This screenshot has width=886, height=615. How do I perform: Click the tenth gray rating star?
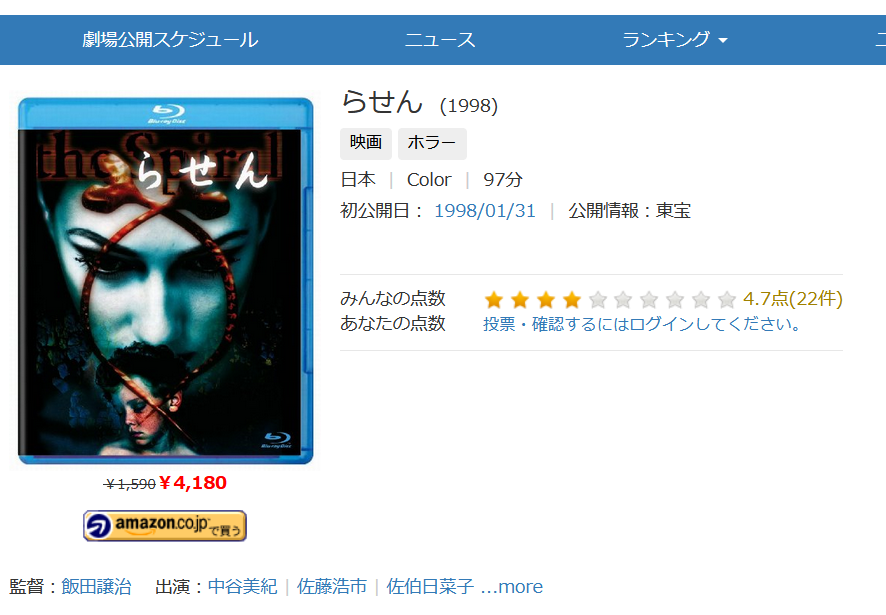point(727,300)
